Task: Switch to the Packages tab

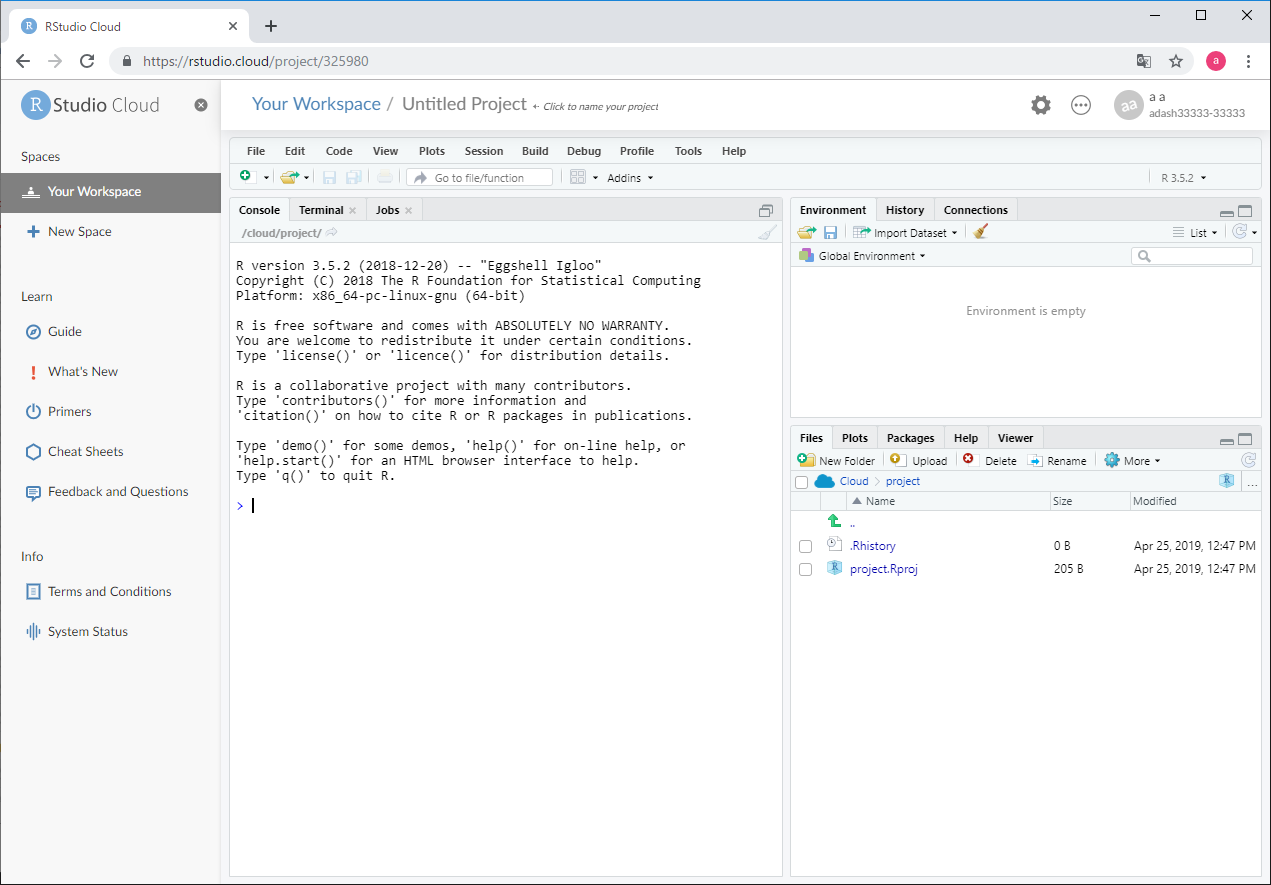Action: click(910, 438)
